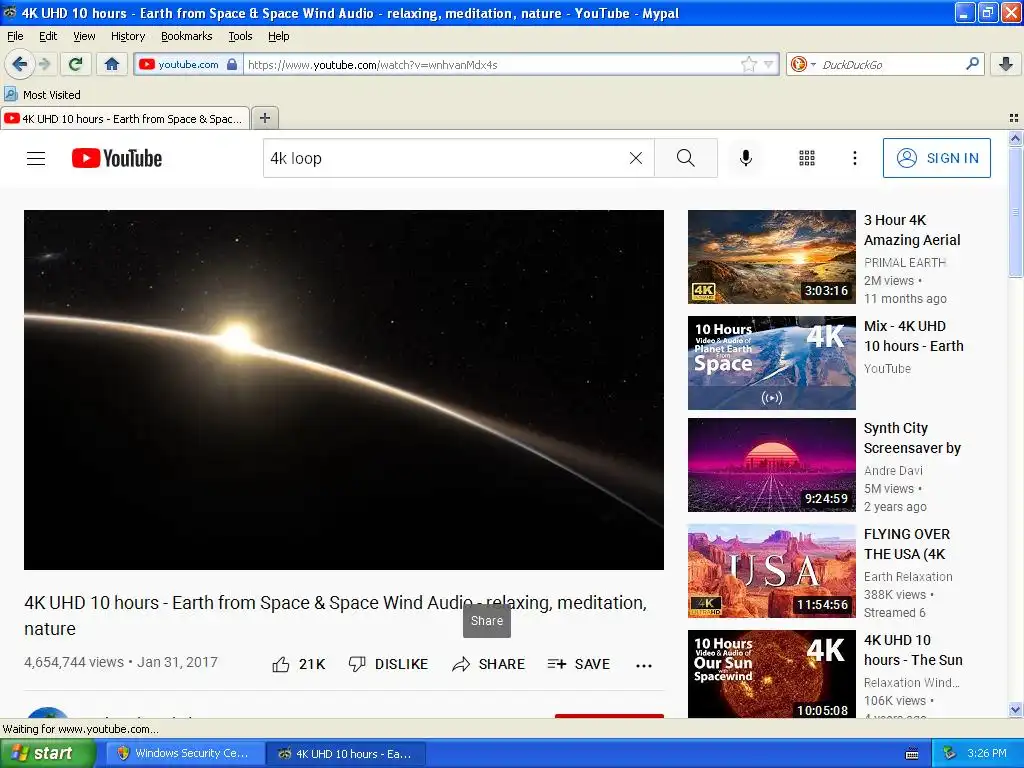Click the SIGN IN button
1024x768 pixels.
(x=936, y=158)
